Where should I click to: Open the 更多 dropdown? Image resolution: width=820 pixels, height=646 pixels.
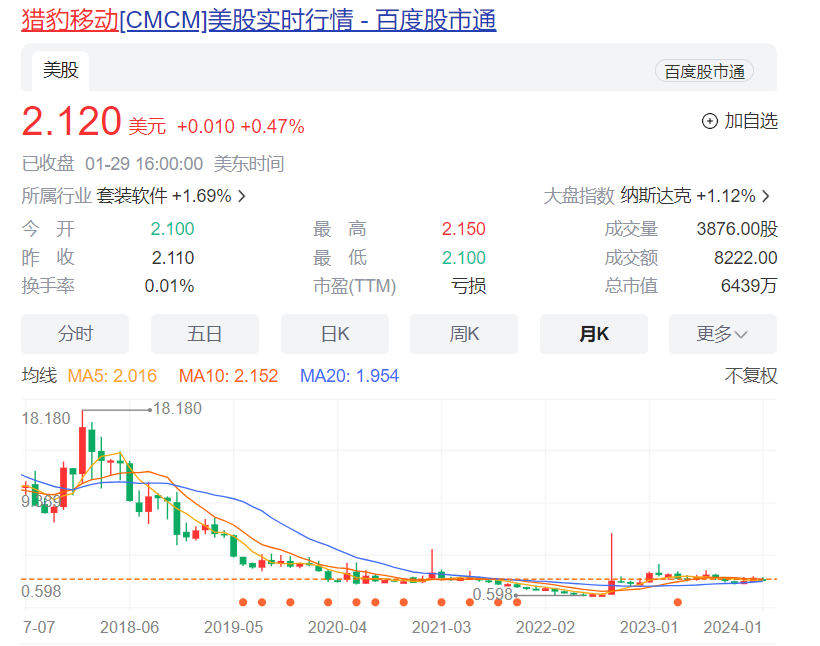click(723, 334)
